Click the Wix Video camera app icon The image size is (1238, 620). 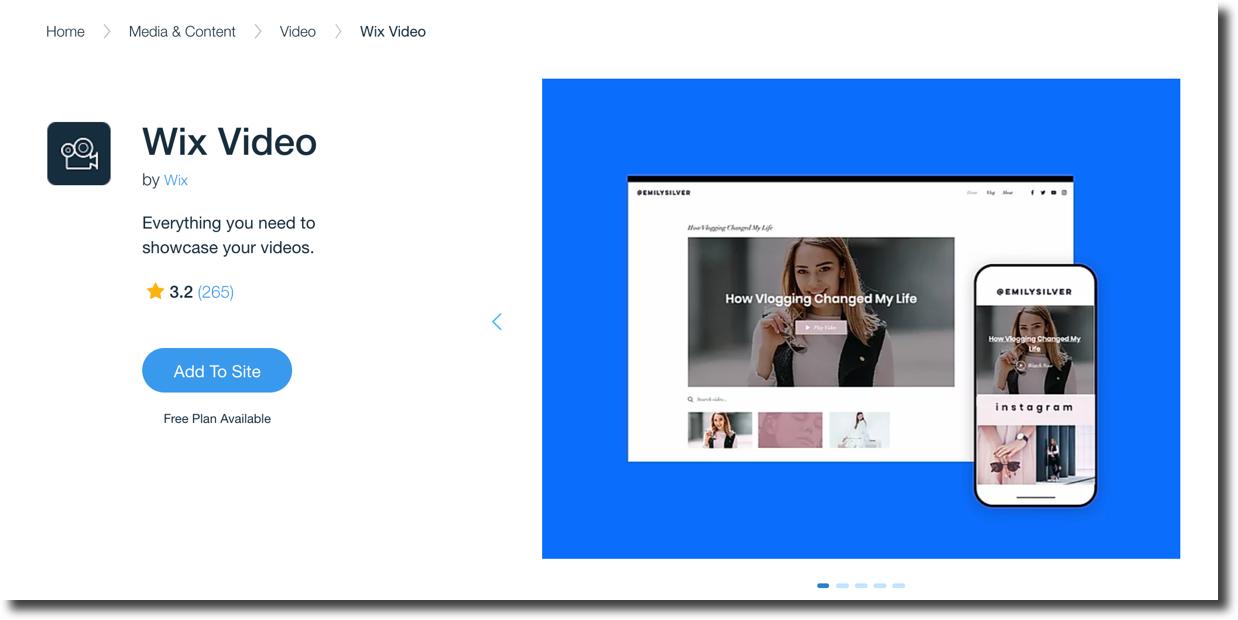coord(79,154)
